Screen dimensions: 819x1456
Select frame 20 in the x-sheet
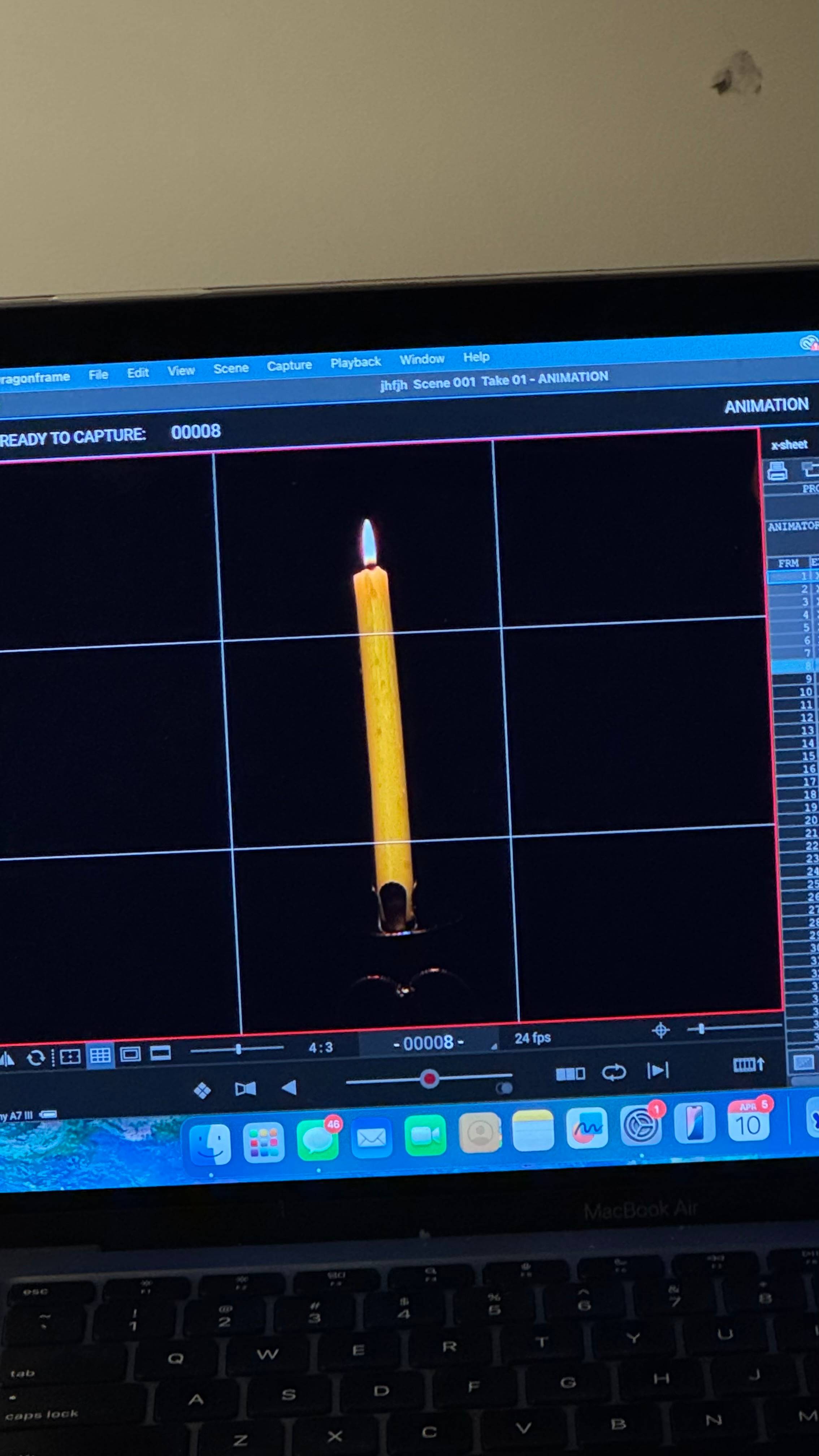point(798,820)
